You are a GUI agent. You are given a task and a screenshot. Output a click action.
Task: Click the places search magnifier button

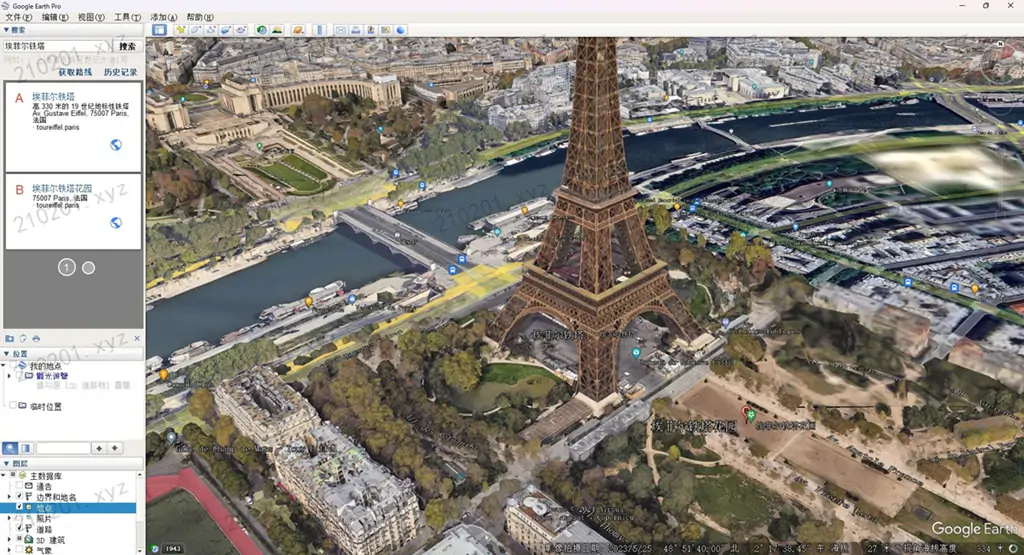pyautogui.click(x=10, y=448)
